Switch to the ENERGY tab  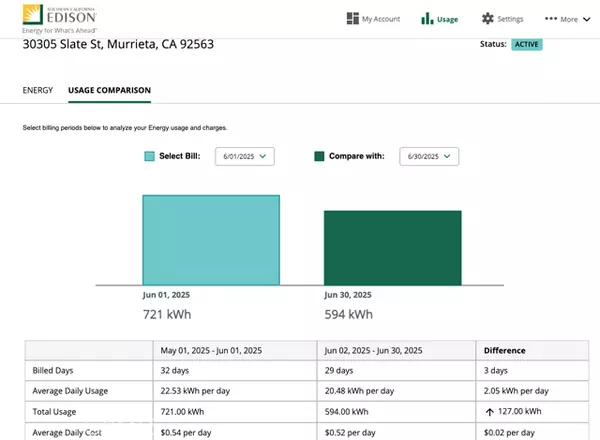coord(38,91)
